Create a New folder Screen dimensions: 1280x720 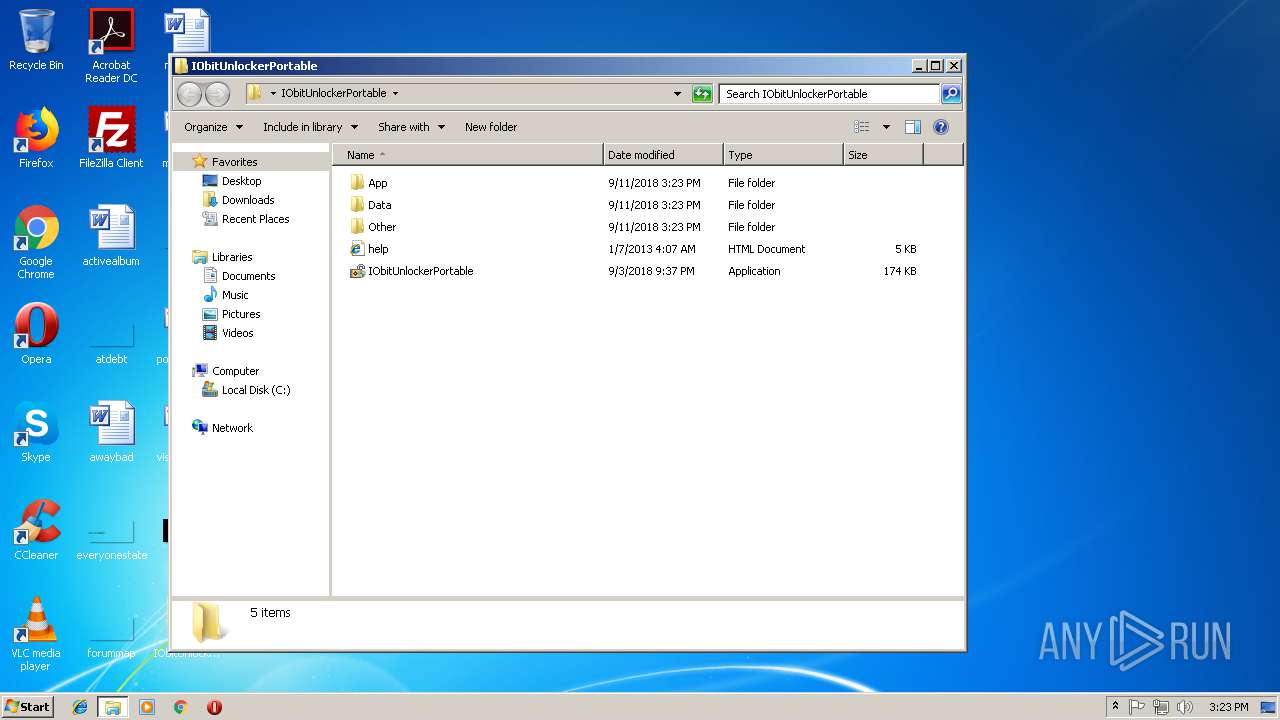[491, 127]
